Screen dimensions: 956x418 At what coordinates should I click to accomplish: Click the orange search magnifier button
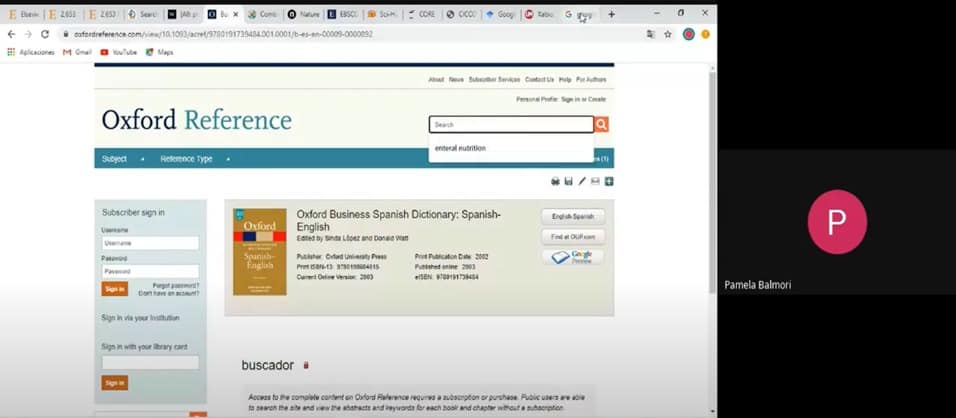click(601, 125)
